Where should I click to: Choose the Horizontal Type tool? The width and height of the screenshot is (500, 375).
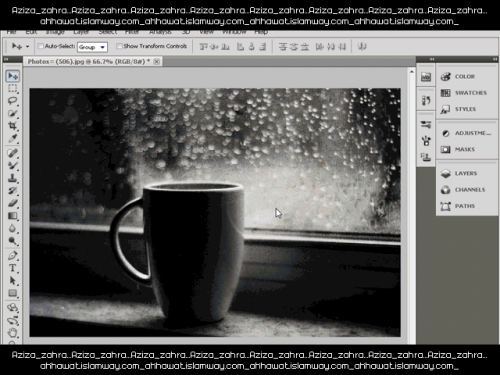(x=13, y=268)
